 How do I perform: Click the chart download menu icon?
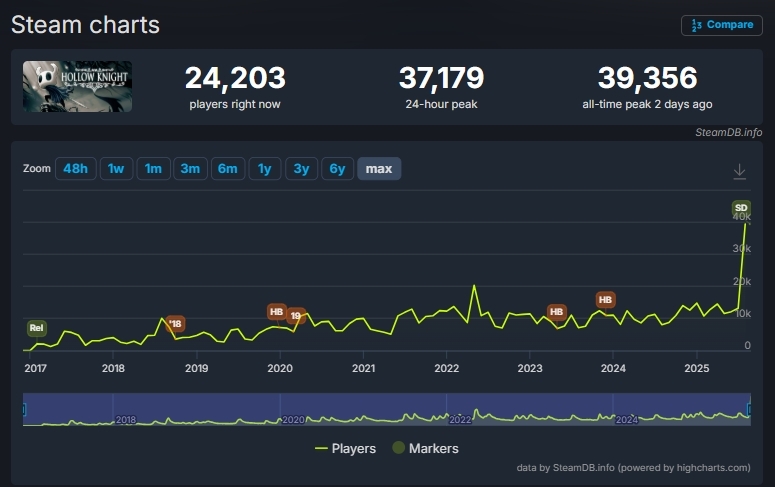coord(739,171)
